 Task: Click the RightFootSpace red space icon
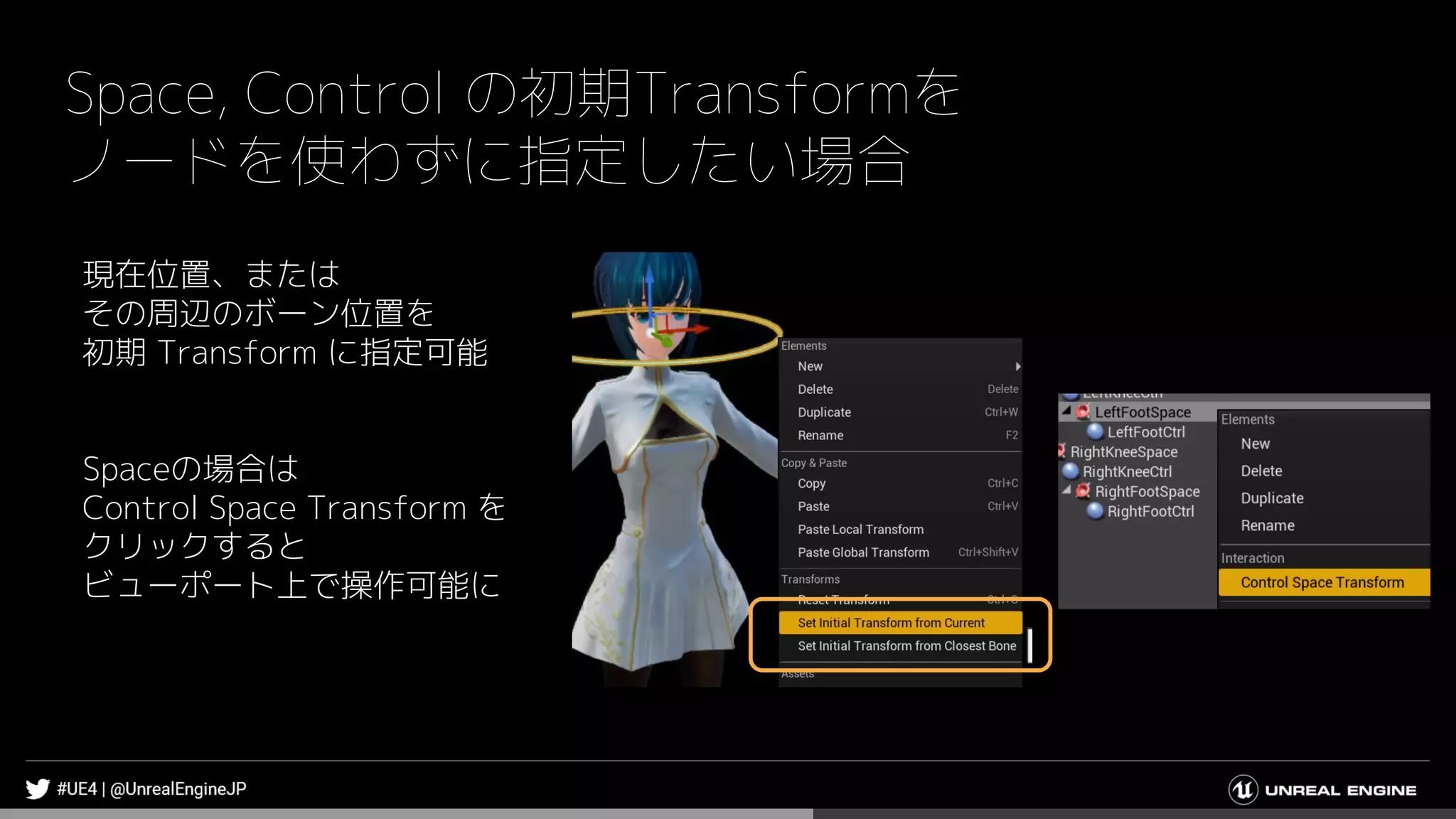(x=1083, y=491)
